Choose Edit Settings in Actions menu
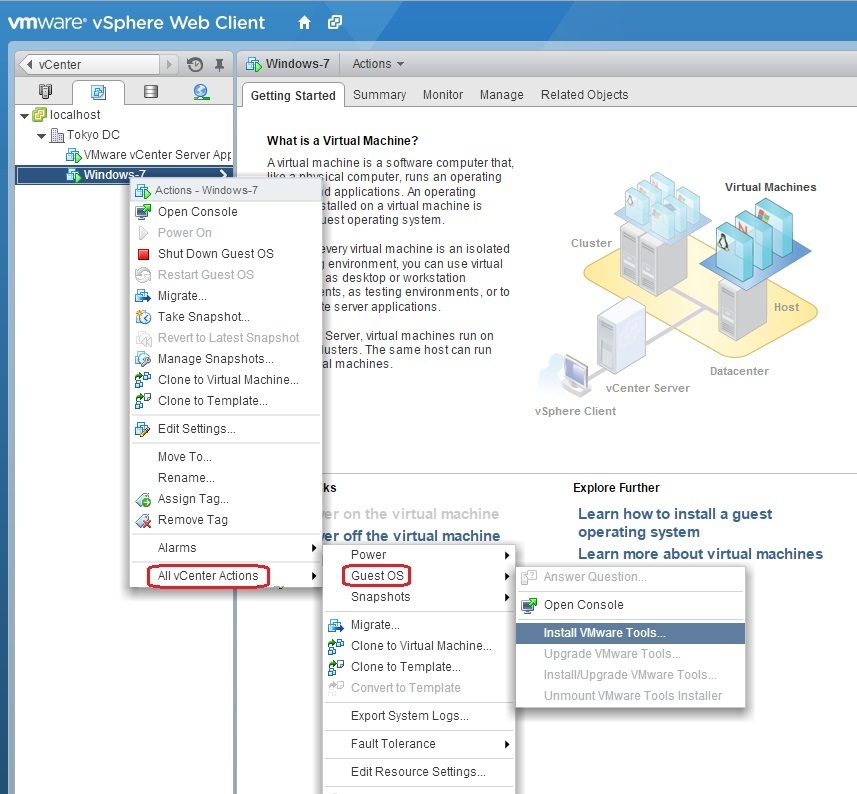This screenshot has width=857, height=794. pos(226,430)
